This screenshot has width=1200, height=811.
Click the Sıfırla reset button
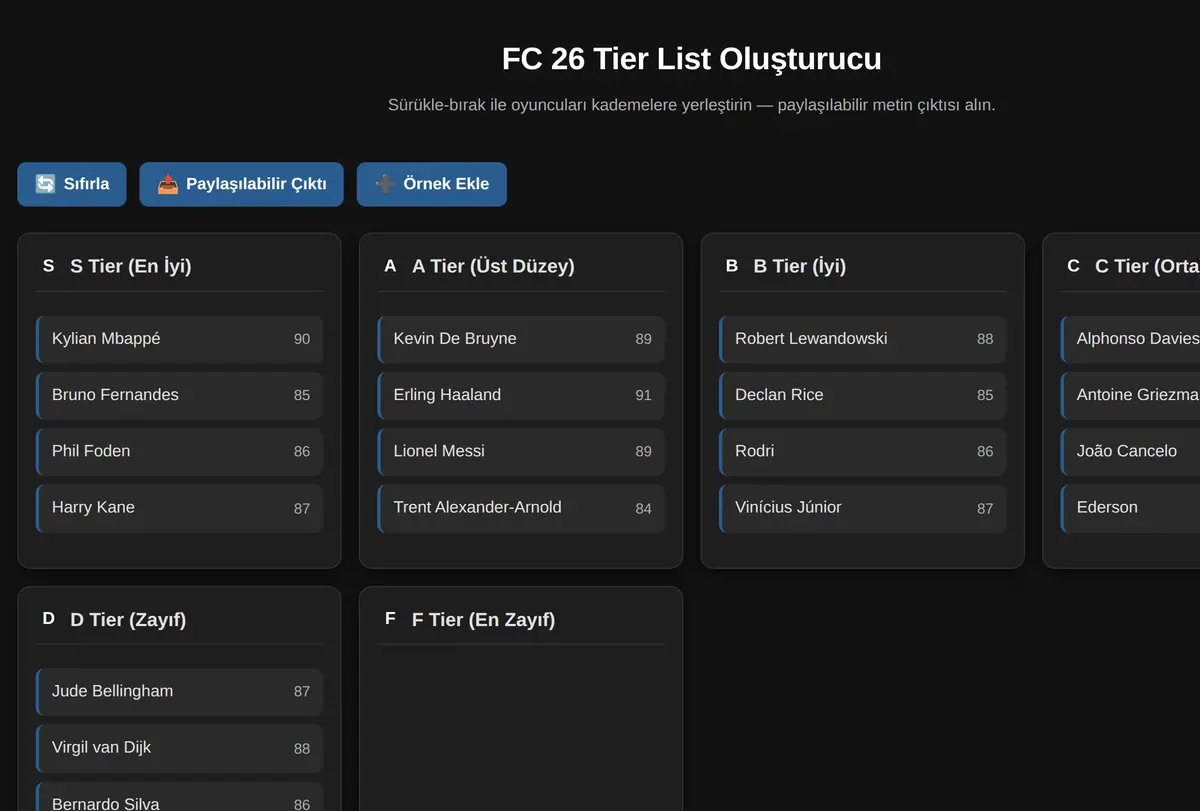point(72,184)
